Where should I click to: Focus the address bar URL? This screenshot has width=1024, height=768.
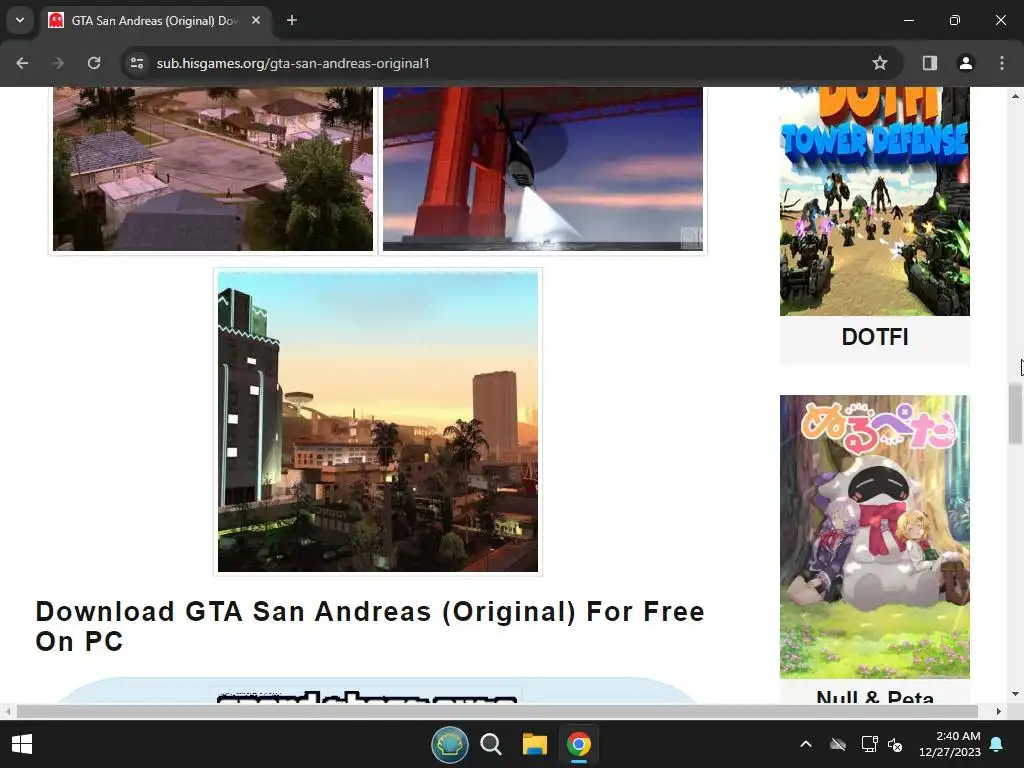click(293, 63)
